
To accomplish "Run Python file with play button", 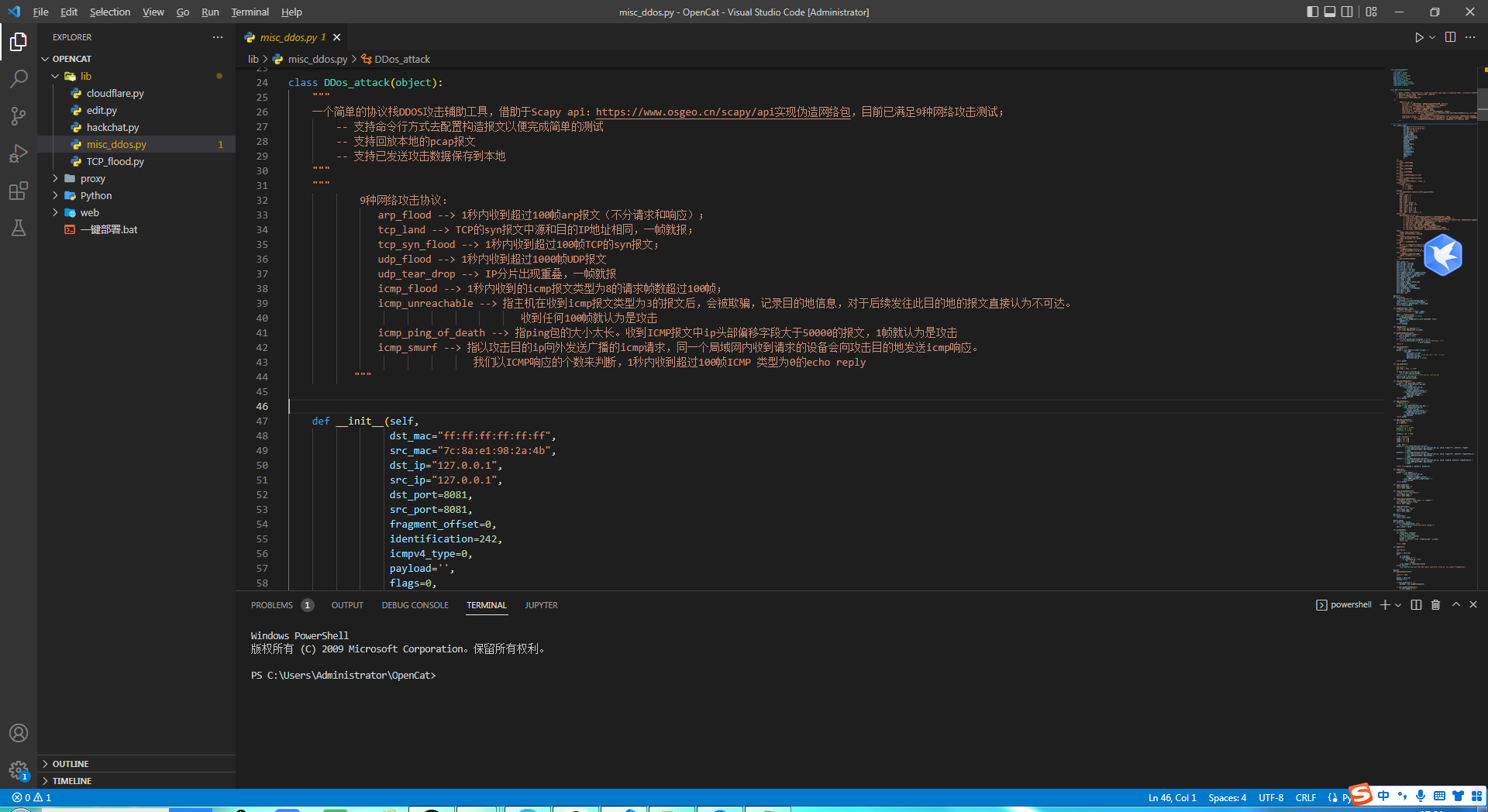I will click(x=1418, y=37).
